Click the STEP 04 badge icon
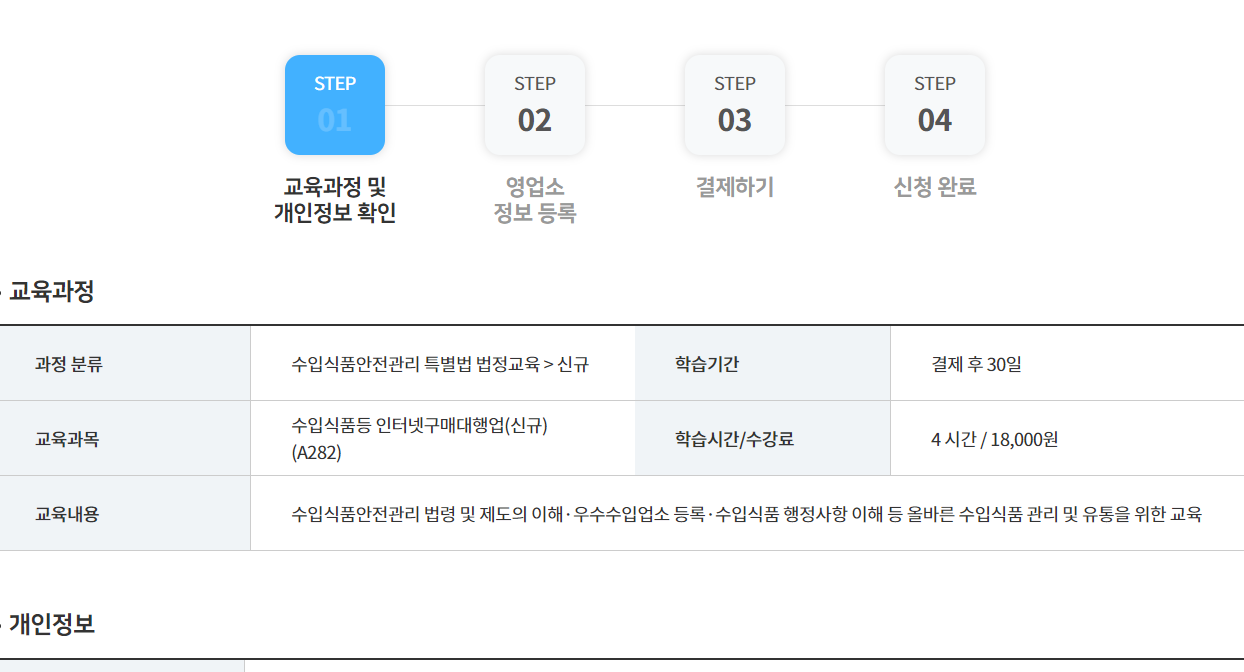This screenshot has height=672, width=1244. [x=934, y=104]
